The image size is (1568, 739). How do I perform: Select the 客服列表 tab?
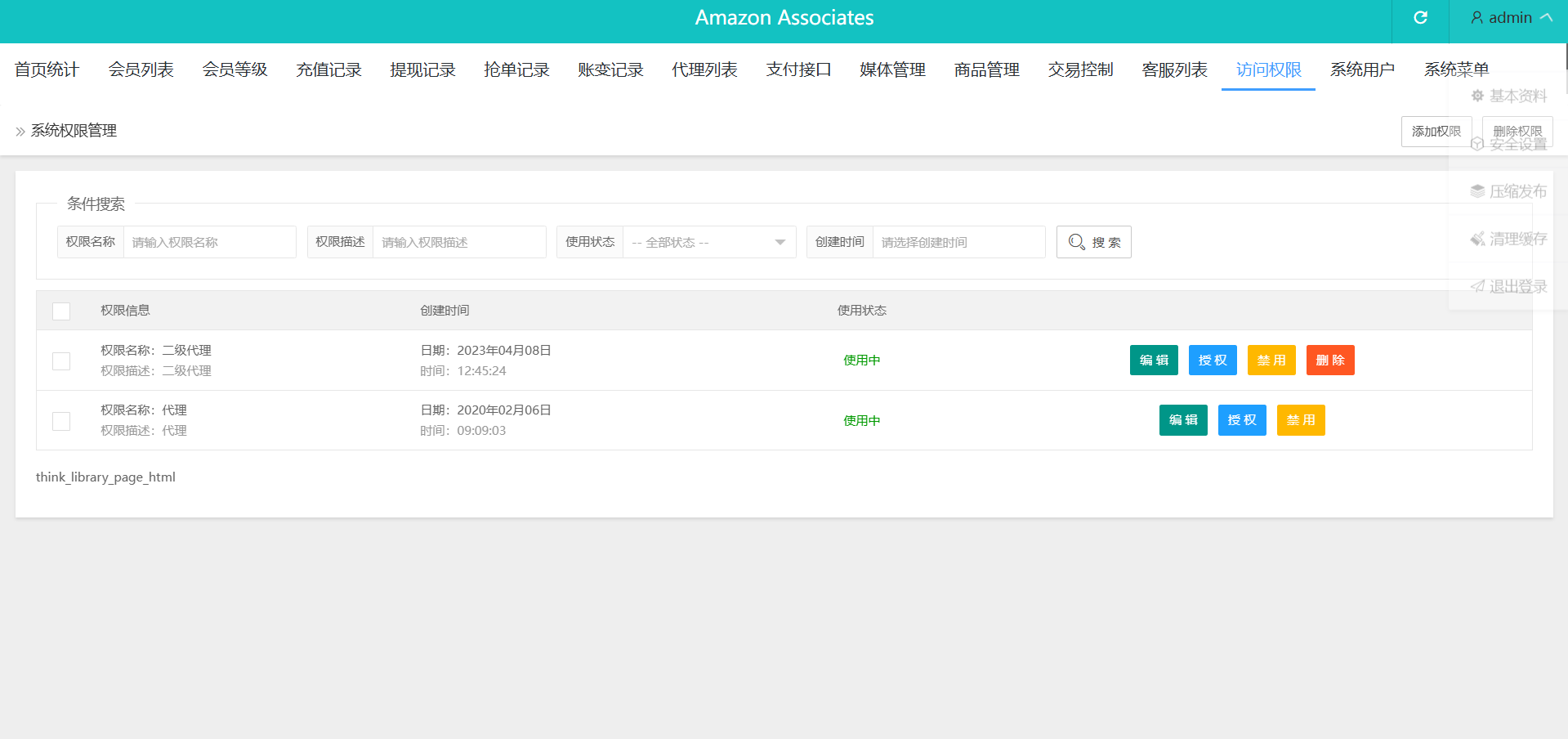click(x=1174, y=69)
